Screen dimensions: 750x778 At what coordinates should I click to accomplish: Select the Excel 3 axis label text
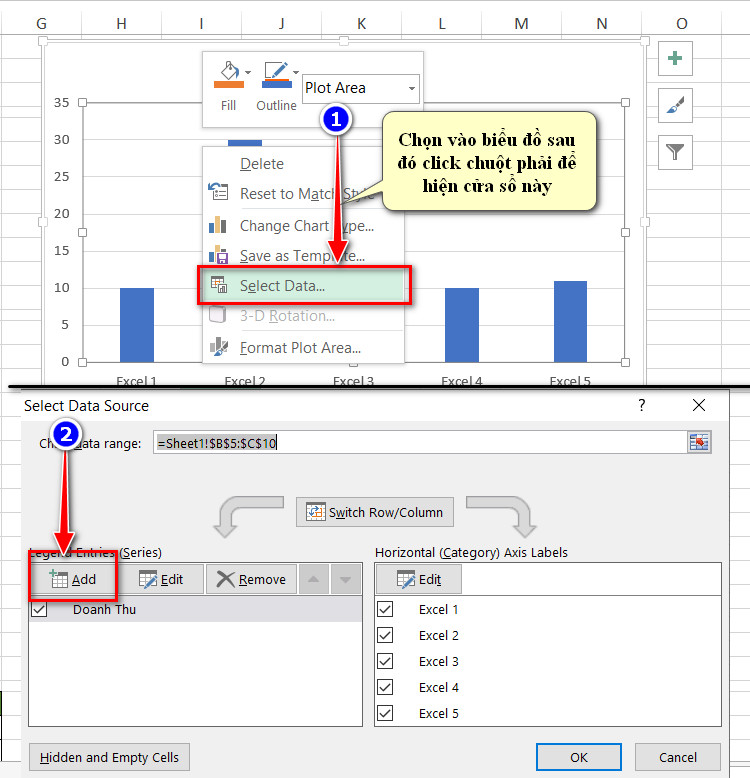click(438, 661)
